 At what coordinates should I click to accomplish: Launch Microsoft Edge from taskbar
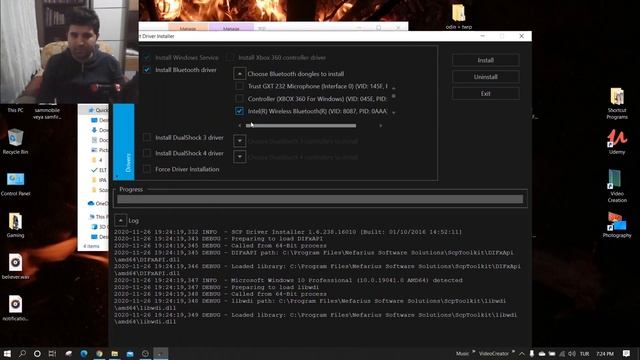84,353
